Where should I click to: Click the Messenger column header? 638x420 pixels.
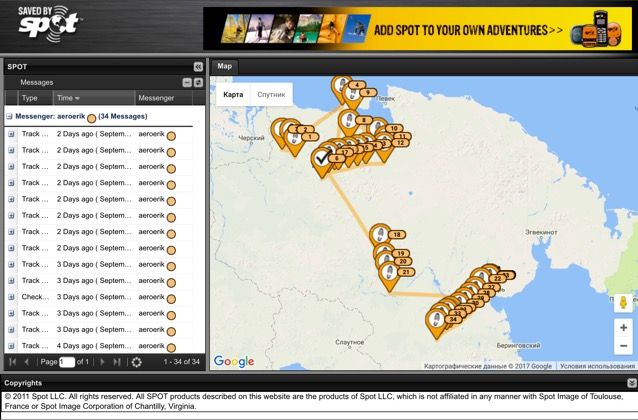pyautogui.click(x=164, y=98)
